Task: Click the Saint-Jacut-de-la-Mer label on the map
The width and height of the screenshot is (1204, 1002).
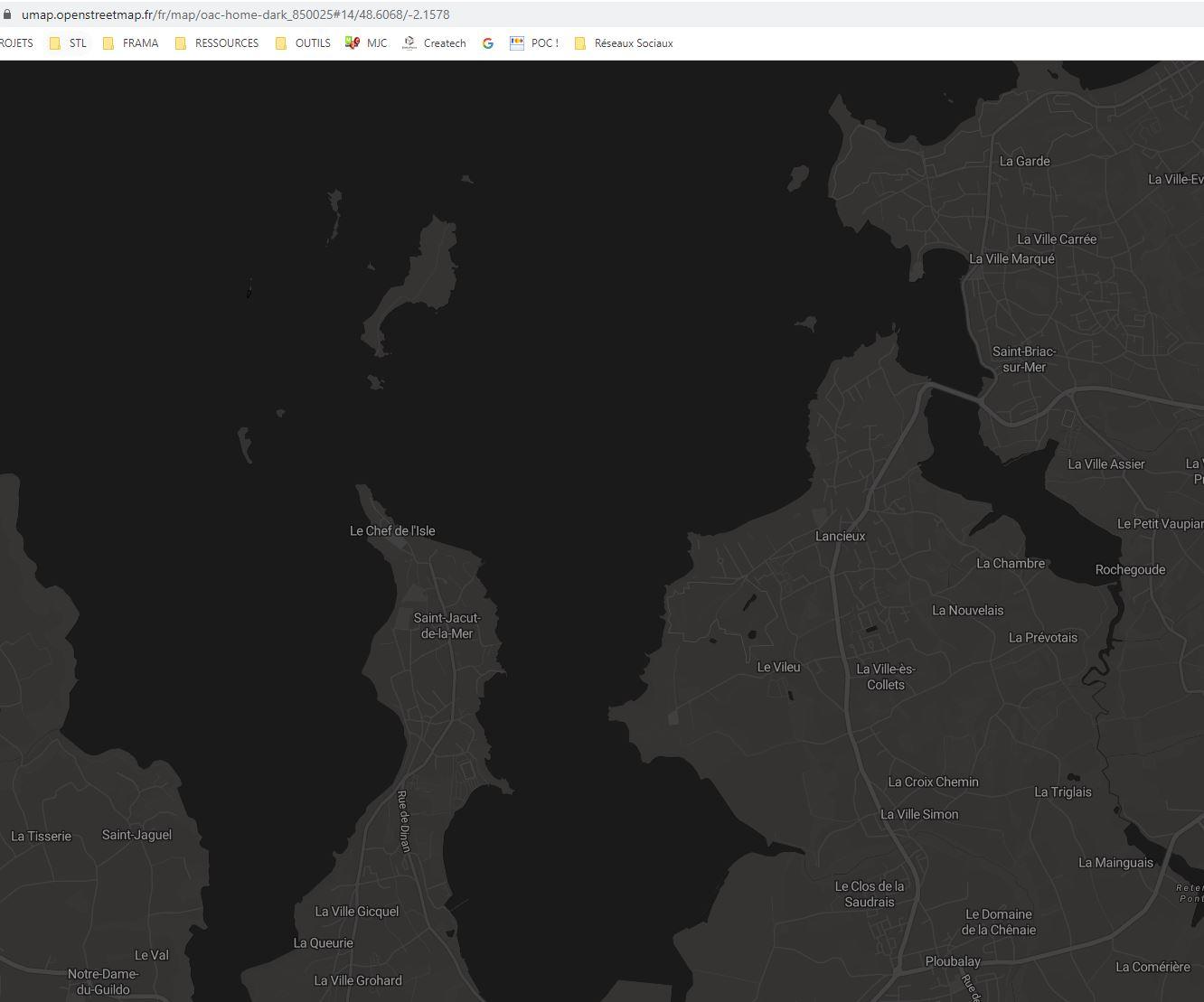Action: (447, 625)
